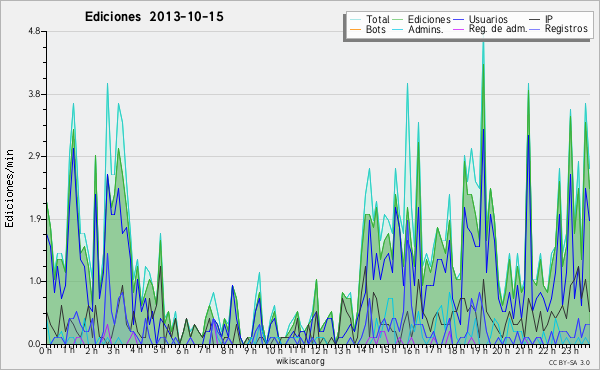Click the Bots legend label
Viewport: 600px width, 370px height.
[x=376, y=29]
